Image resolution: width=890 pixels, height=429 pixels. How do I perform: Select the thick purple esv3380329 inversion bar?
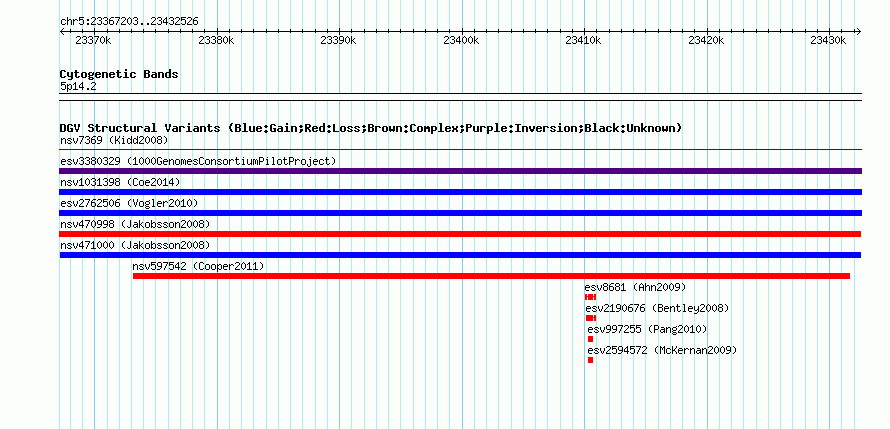[461, 171]
